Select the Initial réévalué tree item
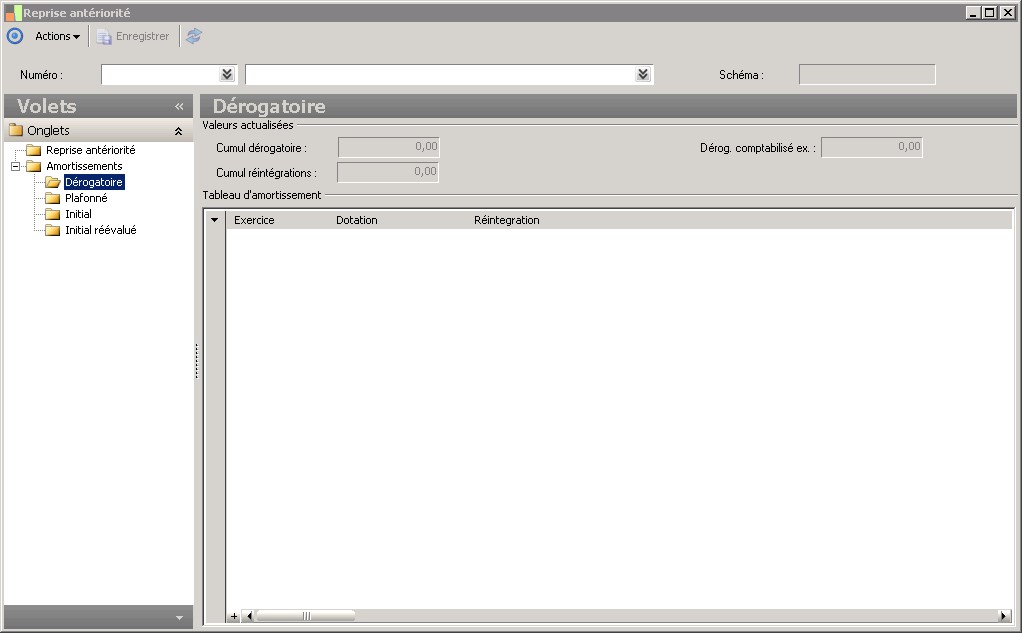The image size is (1022, 633). coord(100,230)
